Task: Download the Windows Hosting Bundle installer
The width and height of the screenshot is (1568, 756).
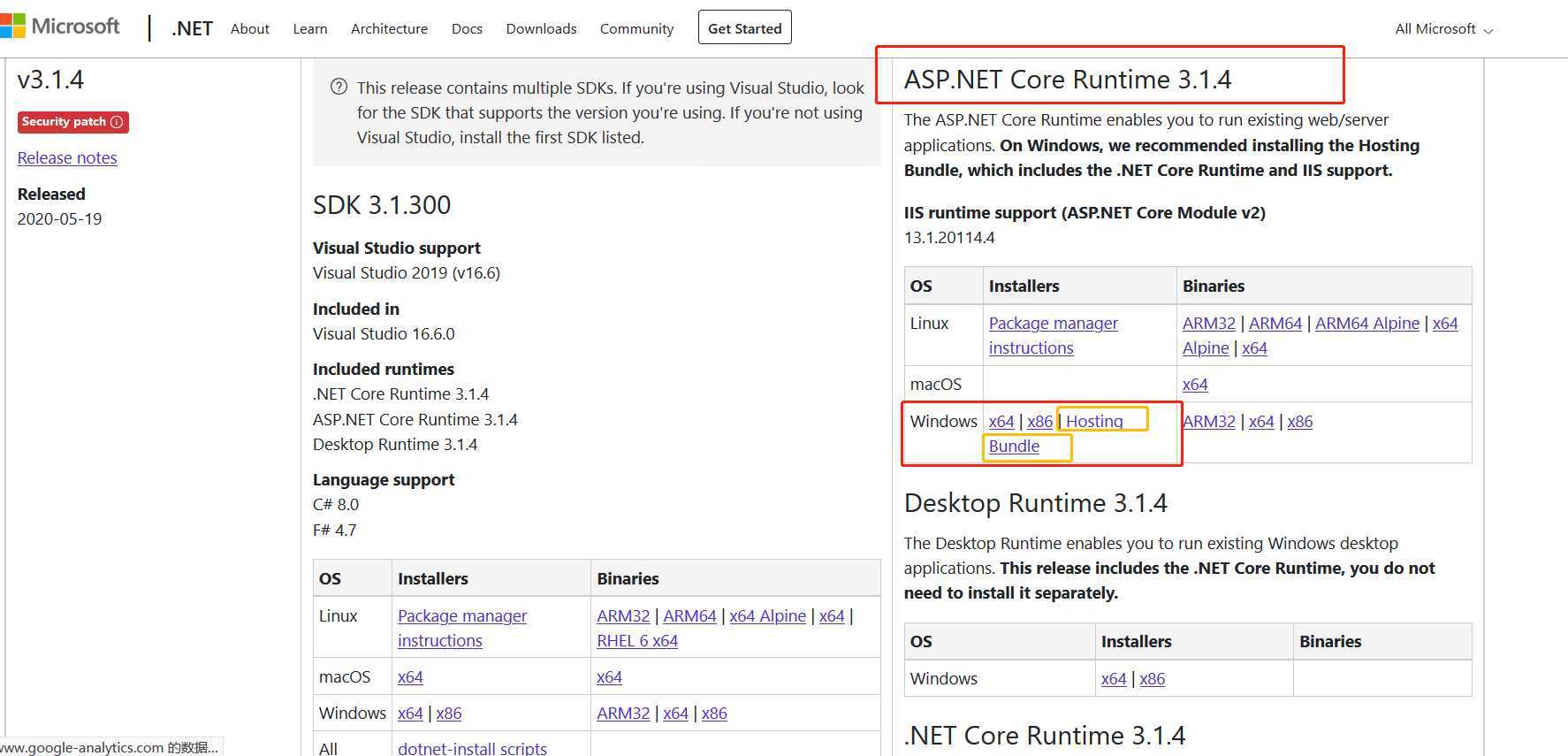Action: (x=1094, y=421)
